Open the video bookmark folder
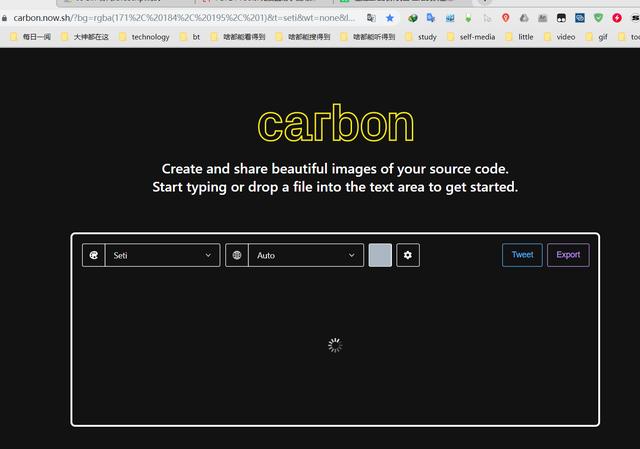 coord(560,37)
